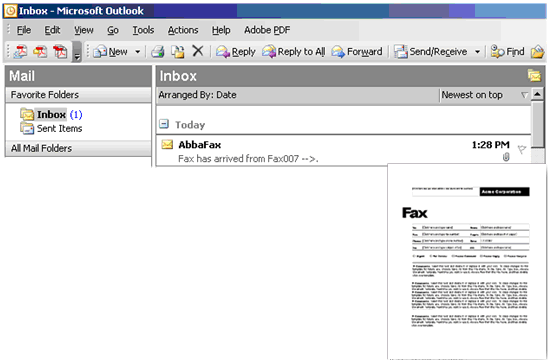Click the fax document preview thumbnail

[467, 261]
